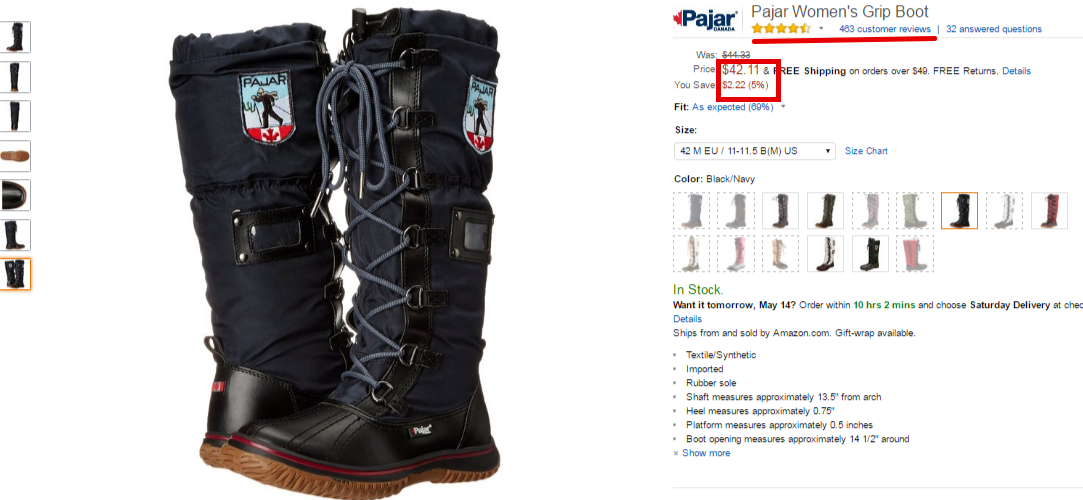
Task: Select the highlighted pair-of-boots thumbnail
Action: 15,274
